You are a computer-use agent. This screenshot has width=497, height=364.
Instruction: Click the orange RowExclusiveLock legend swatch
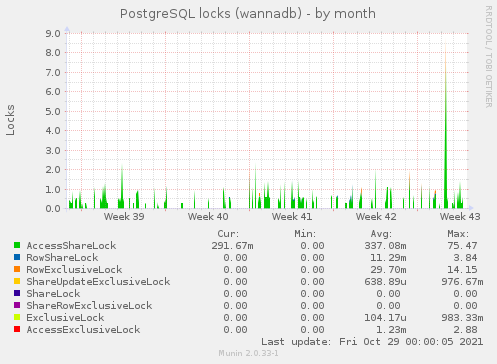(17, 269)
